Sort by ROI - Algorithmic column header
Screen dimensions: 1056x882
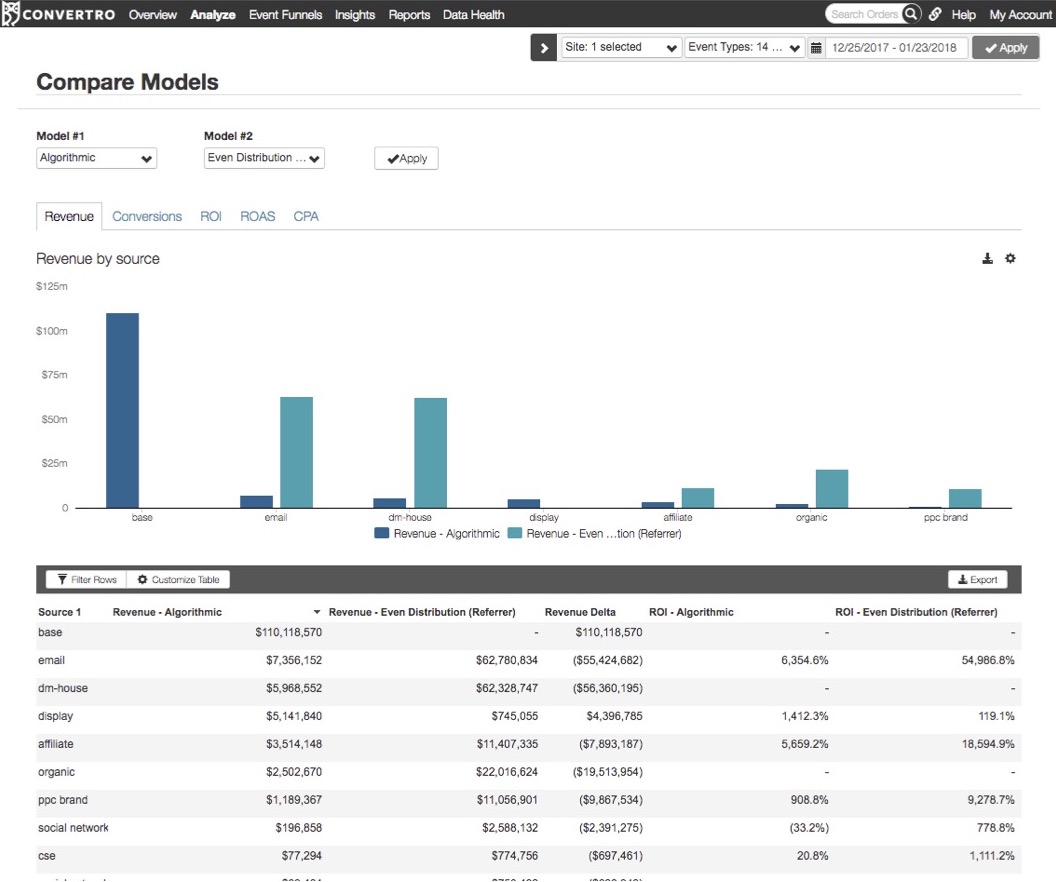pos(691,612)
